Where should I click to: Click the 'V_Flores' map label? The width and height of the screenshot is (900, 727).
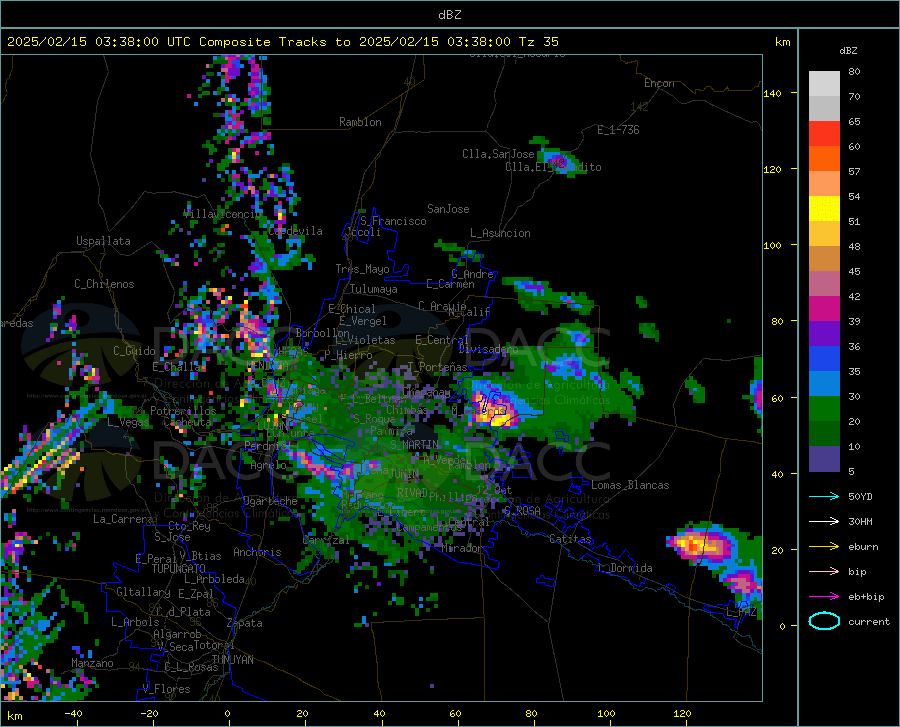166,689
